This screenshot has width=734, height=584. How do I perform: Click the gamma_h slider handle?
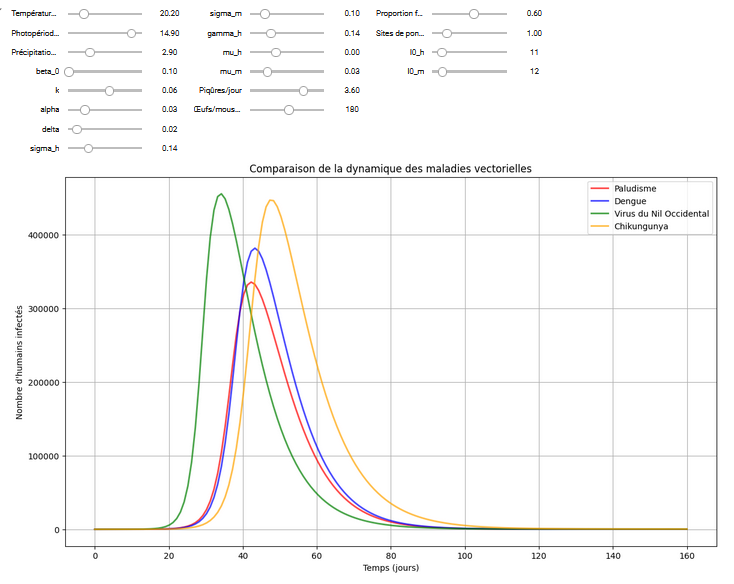[271, 33]
